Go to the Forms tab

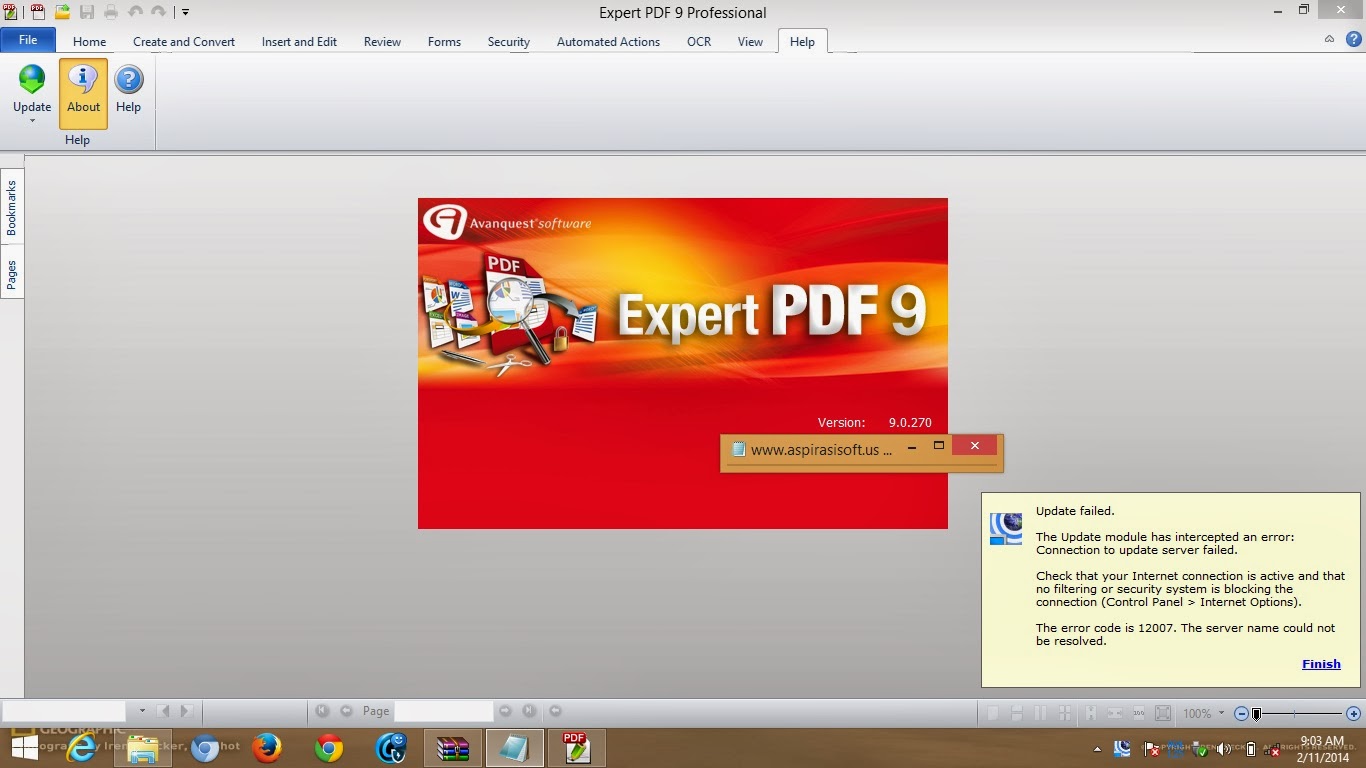click(444, 42)
